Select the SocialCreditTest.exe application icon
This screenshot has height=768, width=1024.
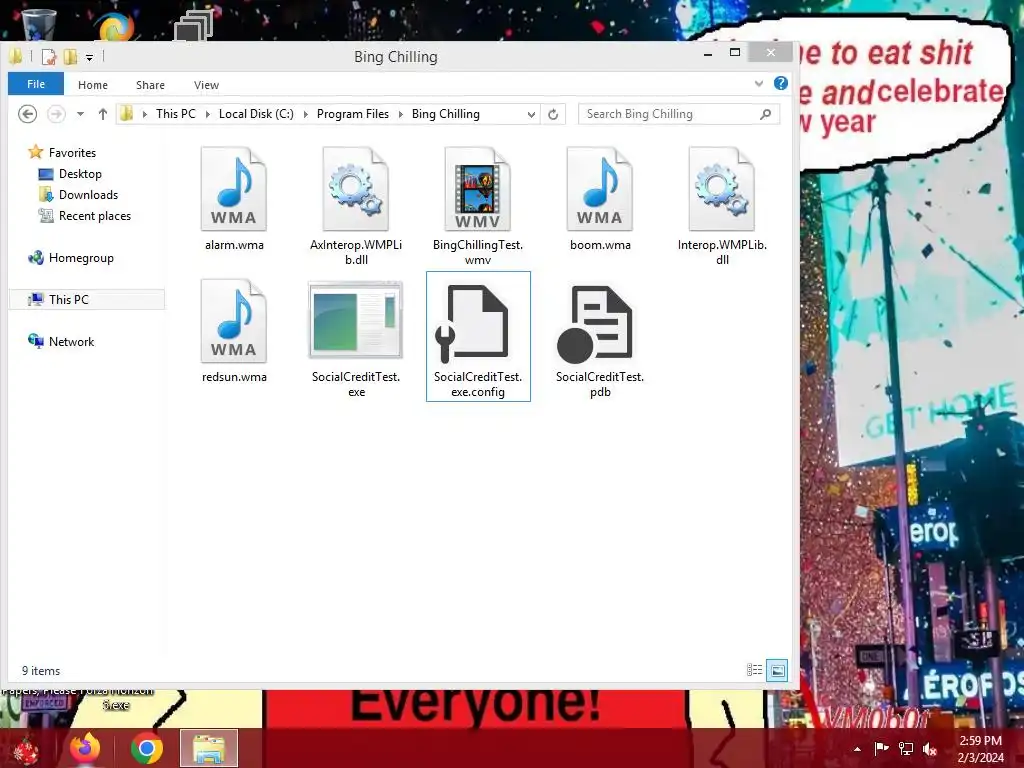(356, 320)
